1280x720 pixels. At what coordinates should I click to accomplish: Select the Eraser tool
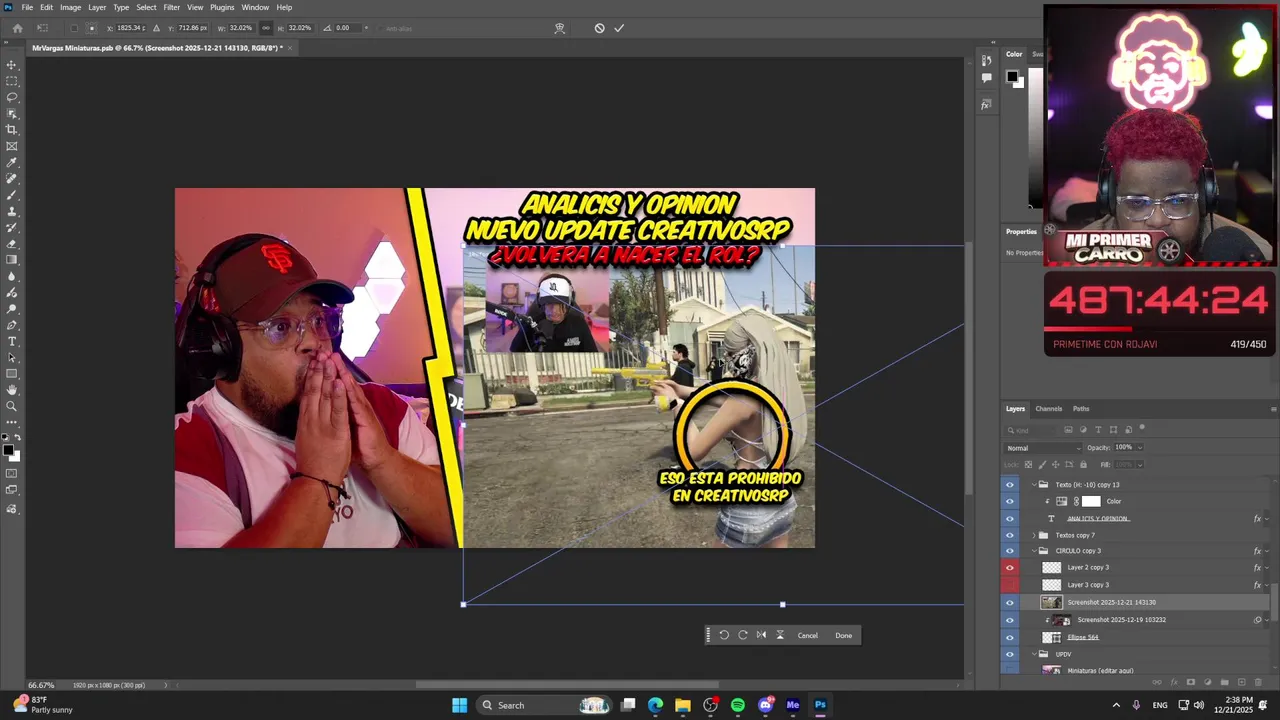(12, 244)
